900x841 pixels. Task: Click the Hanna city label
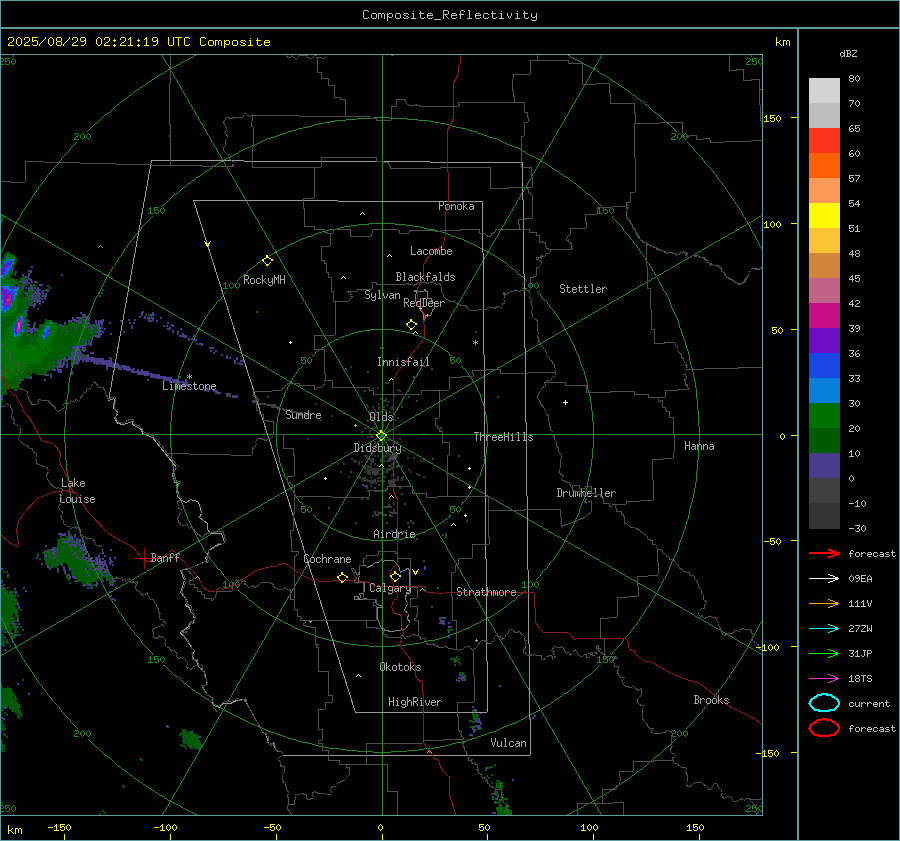coord(699,446)
